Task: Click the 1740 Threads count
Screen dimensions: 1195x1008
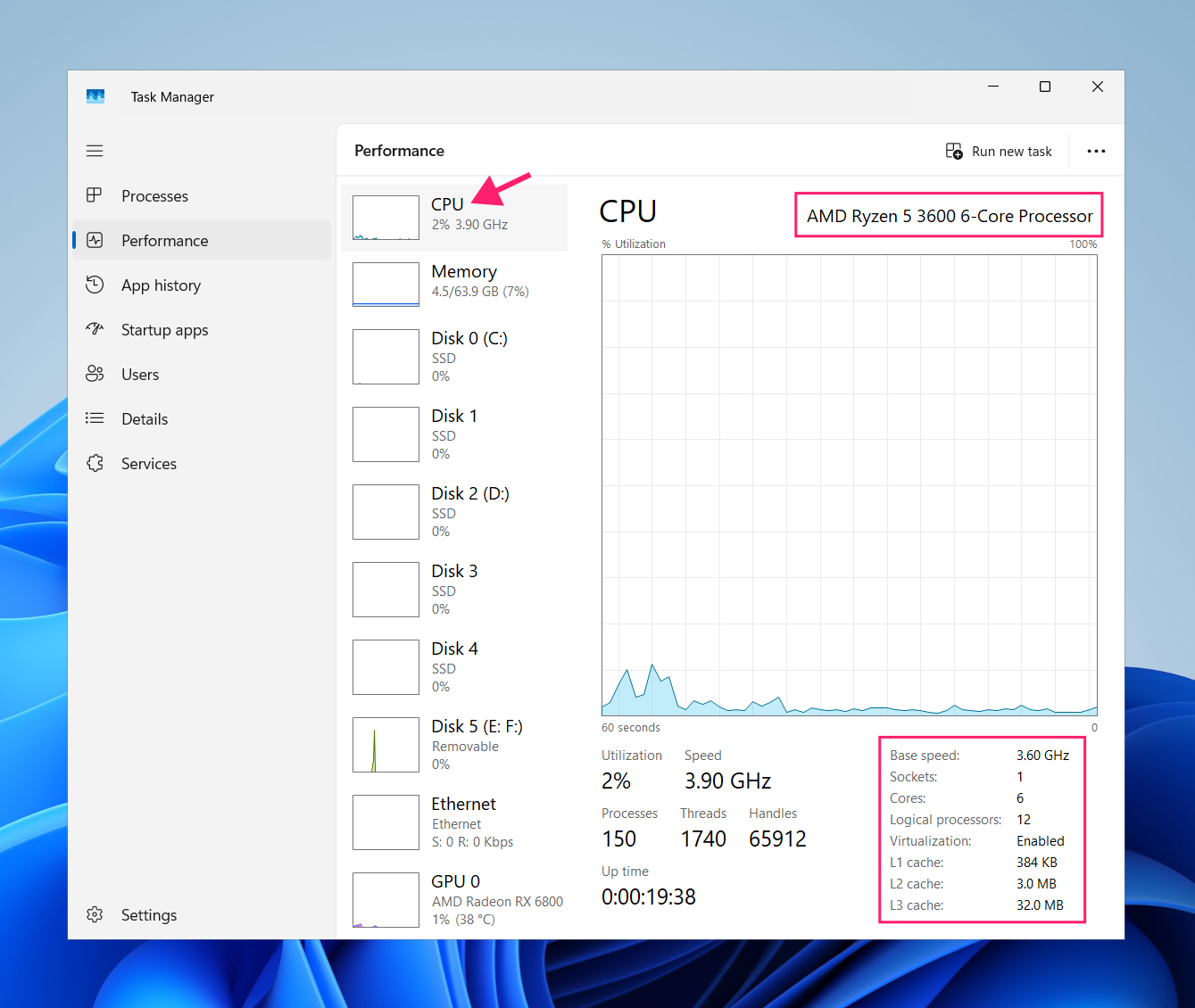Action: (703, 839)
